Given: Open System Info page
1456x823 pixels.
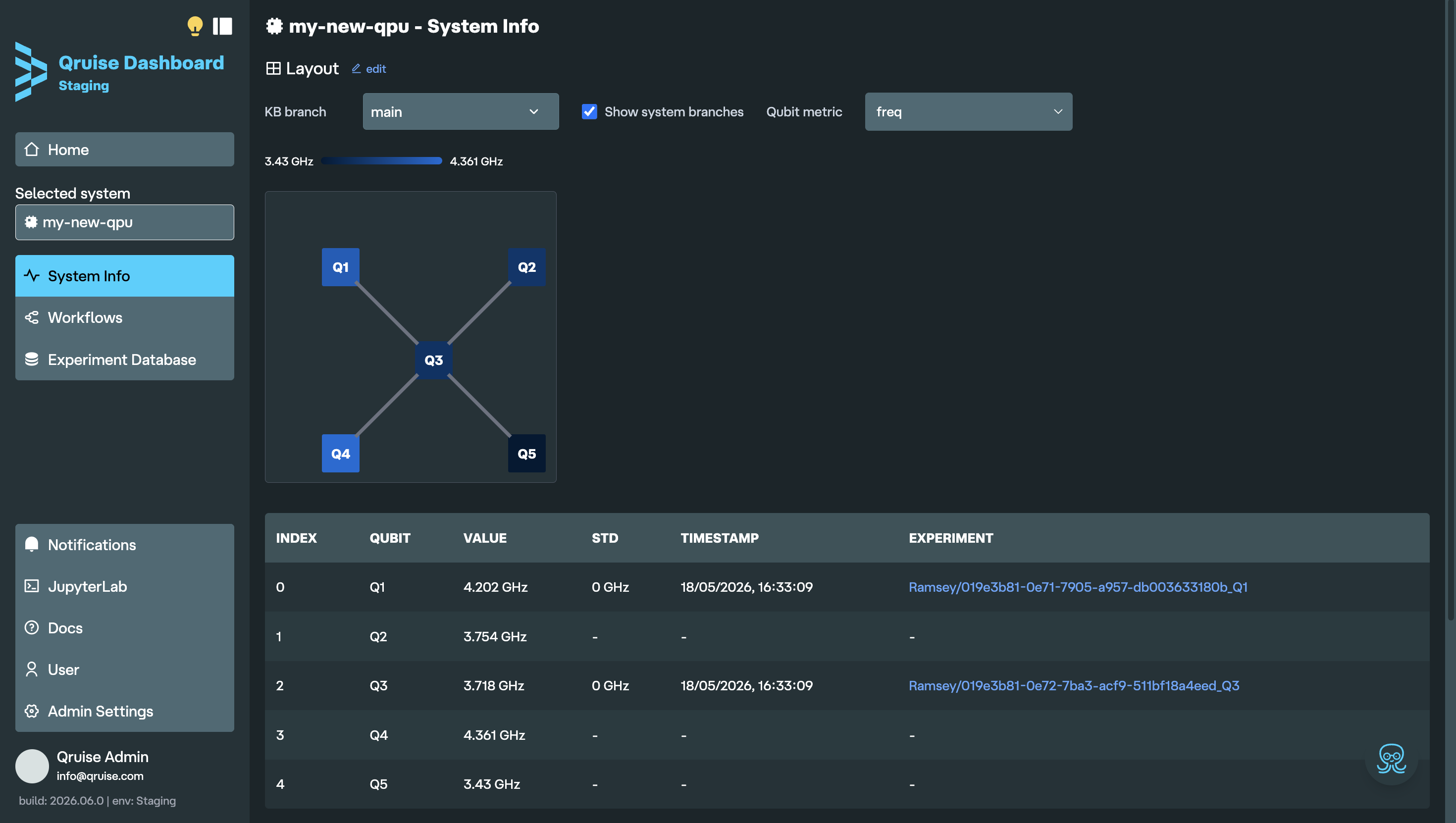Looking at the screenshot, I should (x=124, y=276).
